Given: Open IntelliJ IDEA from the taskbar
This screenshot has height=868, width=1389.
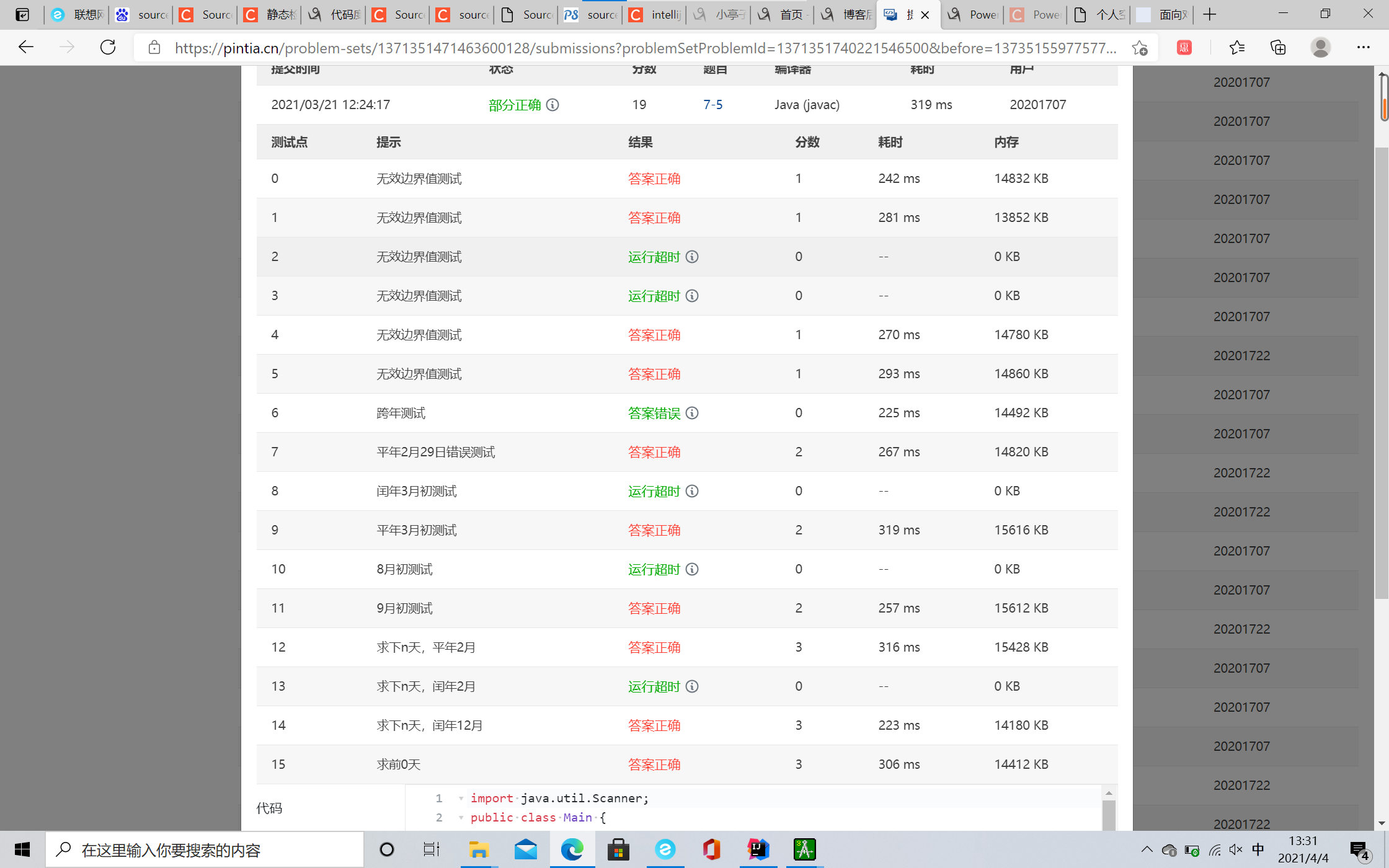Looking at the screenshot, I should 758,849.
